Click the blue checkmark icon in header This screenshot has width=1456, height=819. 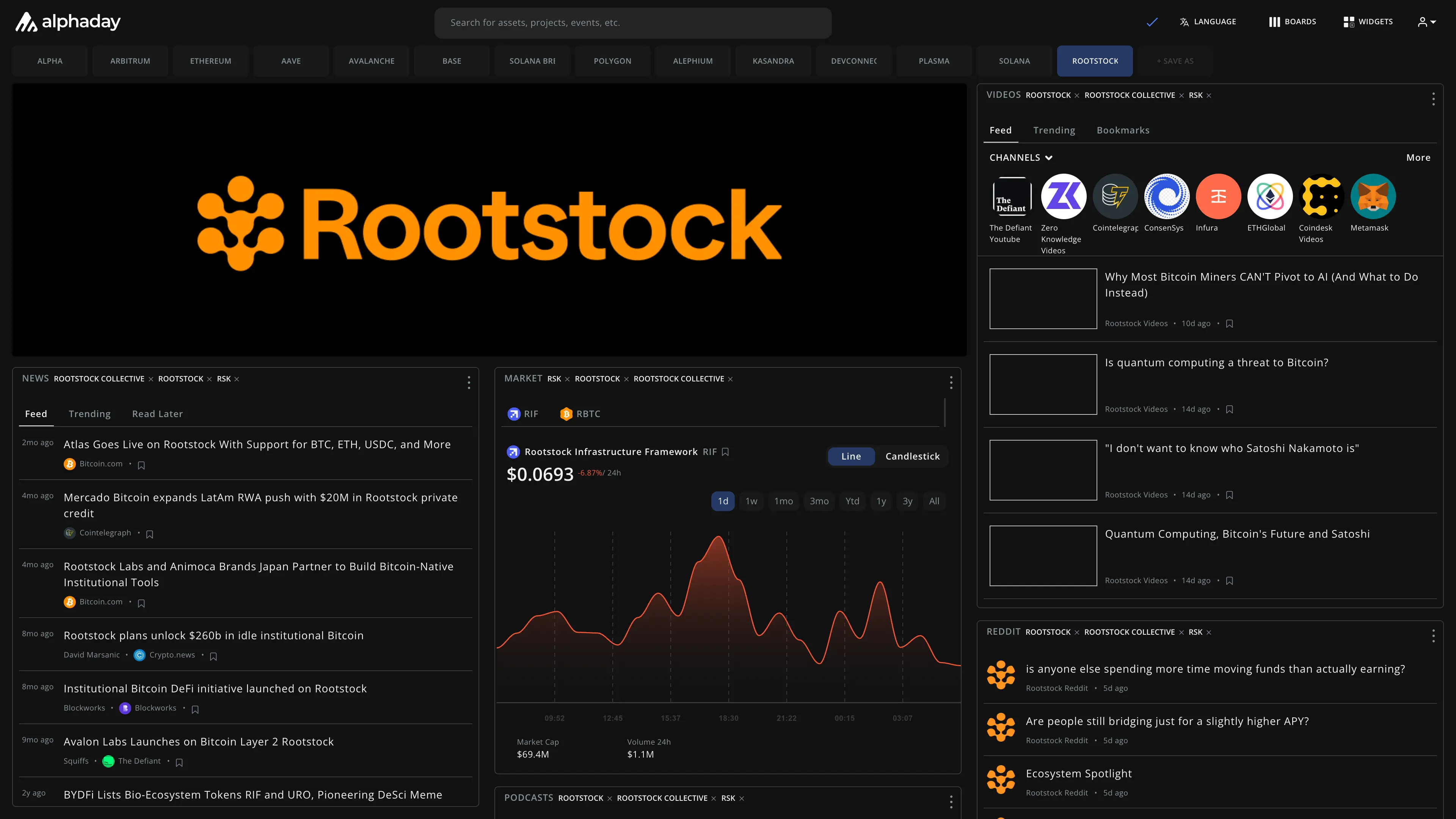click(x=1152, y=22)
